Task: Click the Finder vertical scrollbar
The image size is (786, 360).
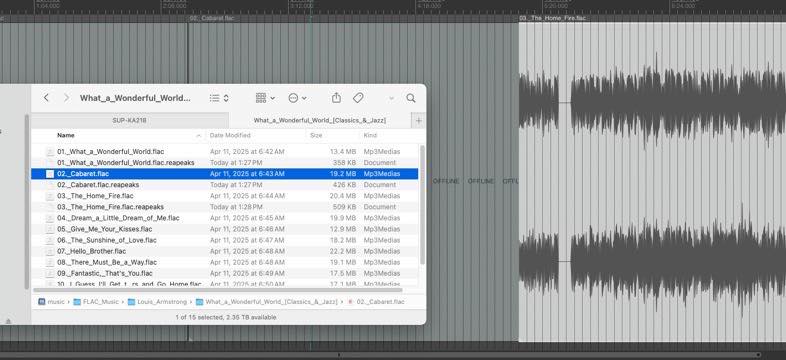Action: [x=422, y=205]
